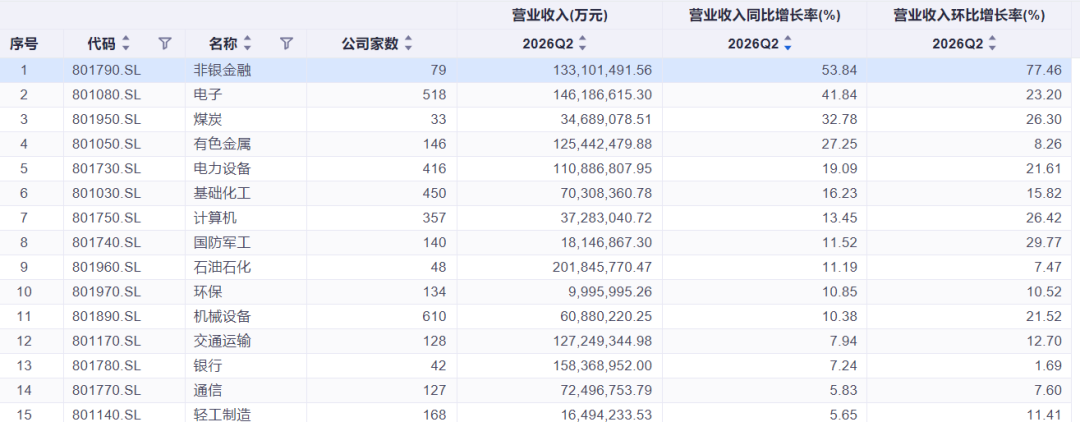Viewport: 1080px width, 422px height.
Task: Click year-over-year growth value 27.25
Action: point(840,144)
